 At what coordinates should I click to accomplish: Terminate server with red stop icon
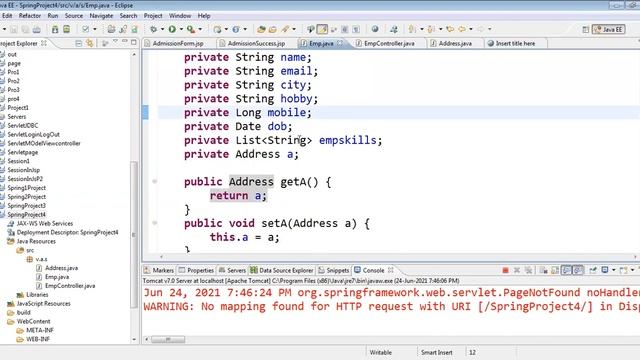(x=505, y=270)
